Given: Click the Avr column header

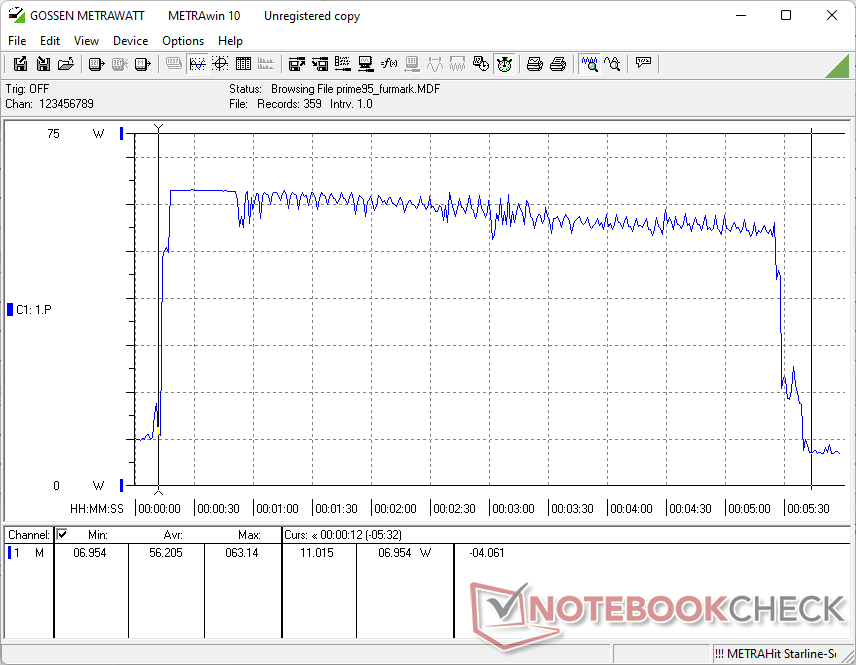Looking at the screenshot, I should [172, 535].
